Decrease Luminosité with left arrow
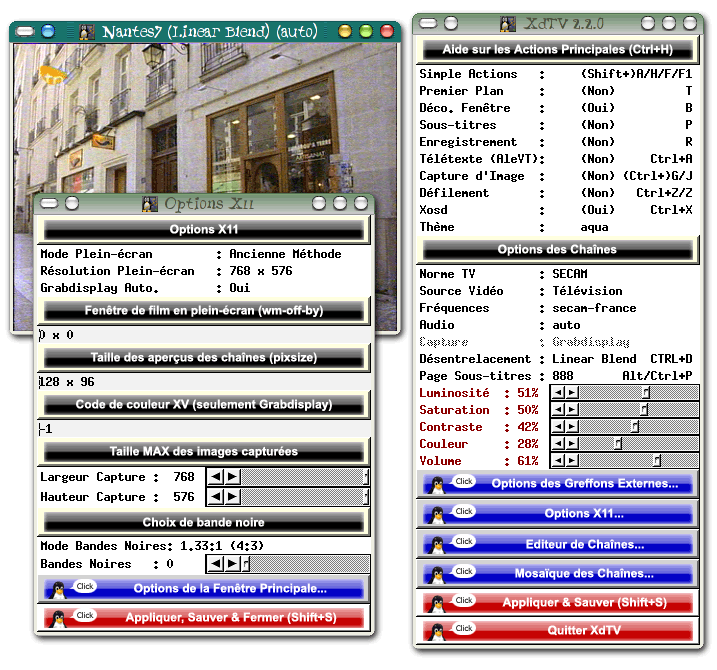Image resolution: width=717 pixels, height=670 pixels. [559, 392]
